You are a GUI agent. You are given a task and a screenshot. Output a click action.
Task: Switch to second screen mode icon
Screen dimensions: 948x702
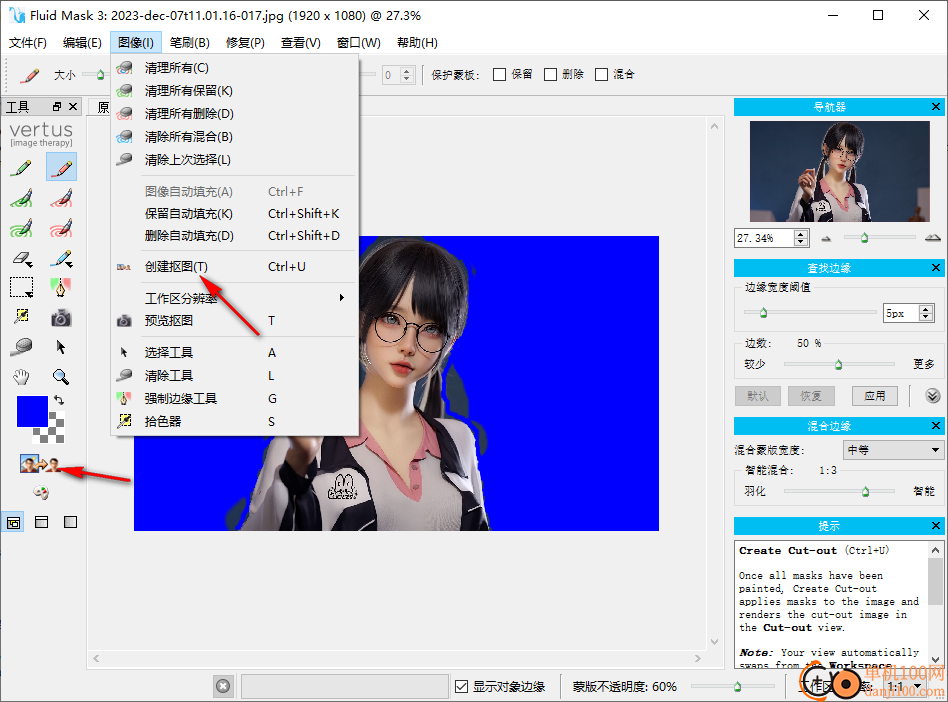[42, 522]
